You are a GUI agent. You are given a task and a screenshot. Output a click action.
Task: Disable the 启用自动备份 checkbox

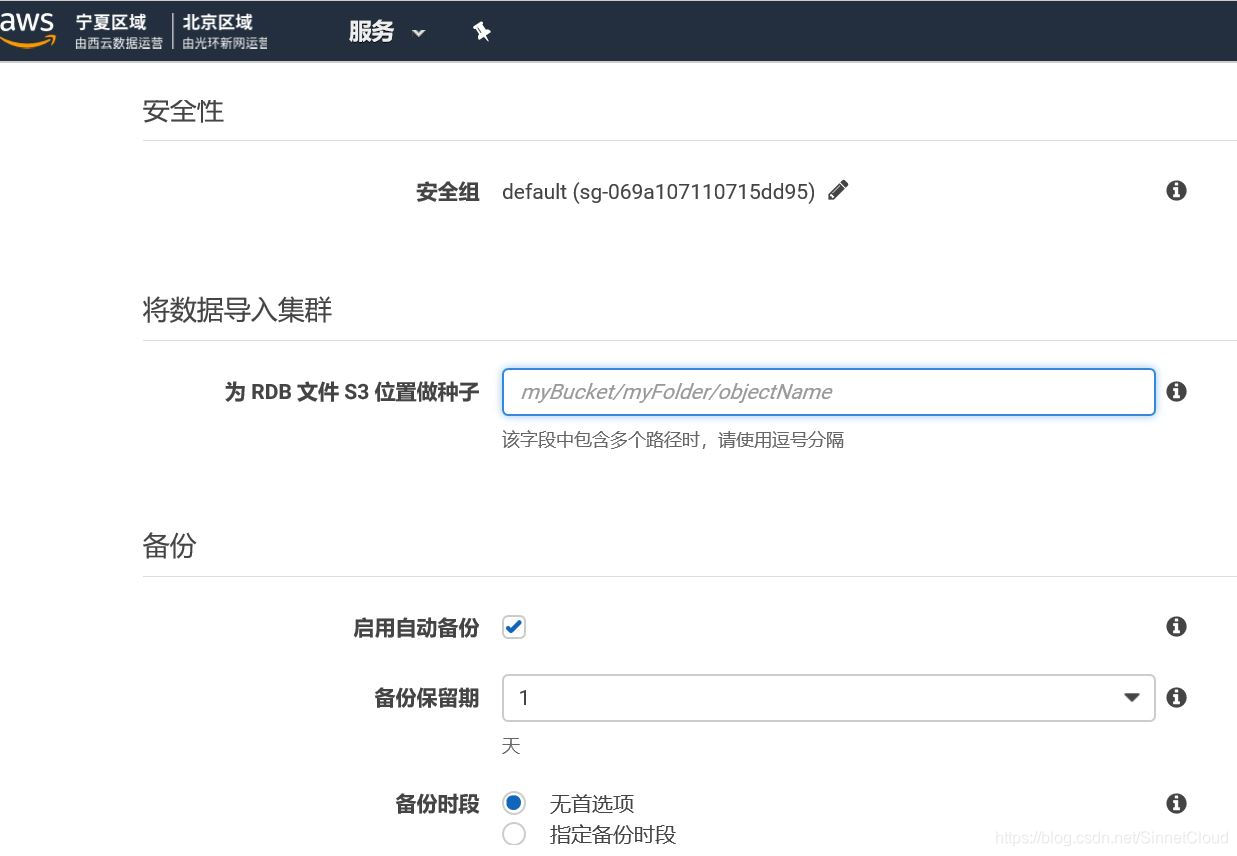[x=513, y=627]
